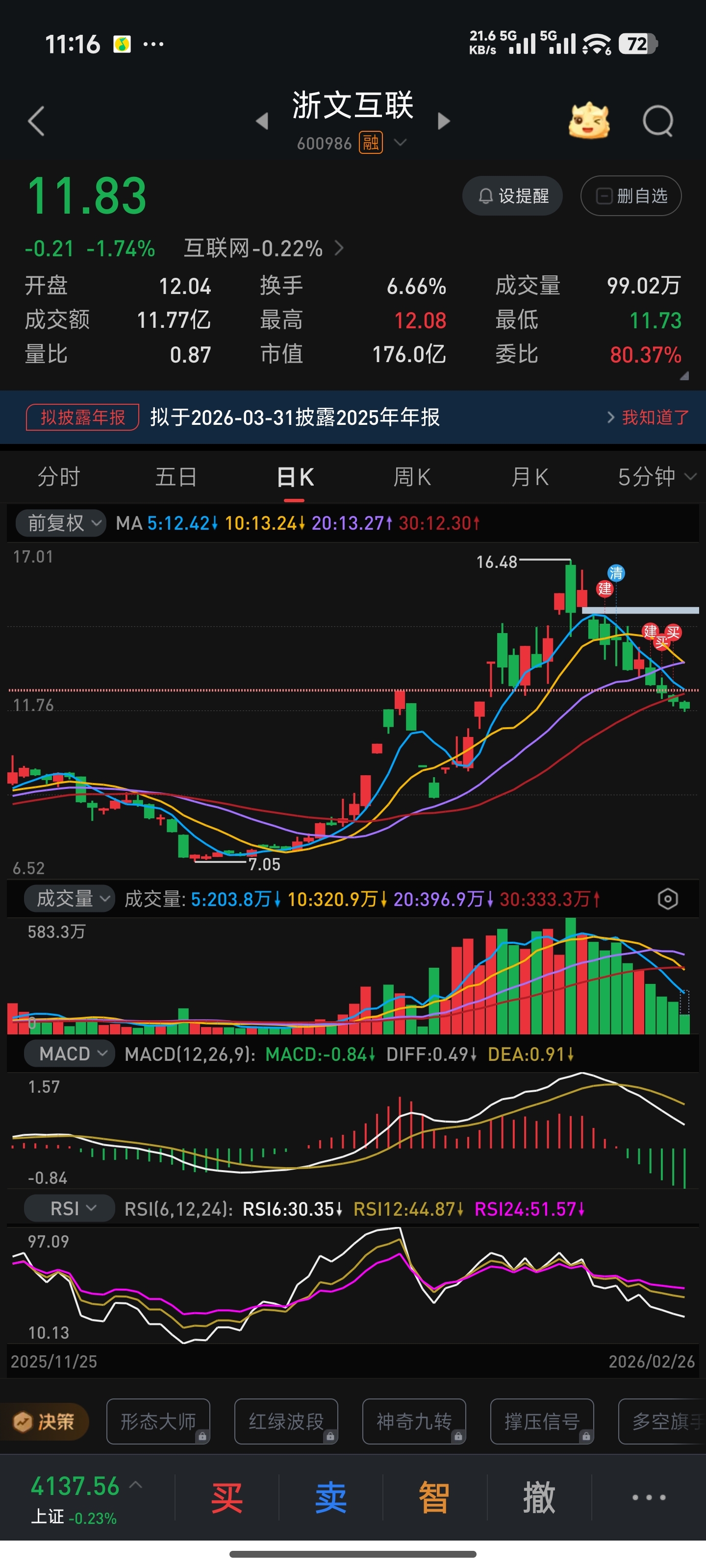Tap the yellow app notification icon in status bar
Screen dimensions: 706x1568
click(122, 44)
